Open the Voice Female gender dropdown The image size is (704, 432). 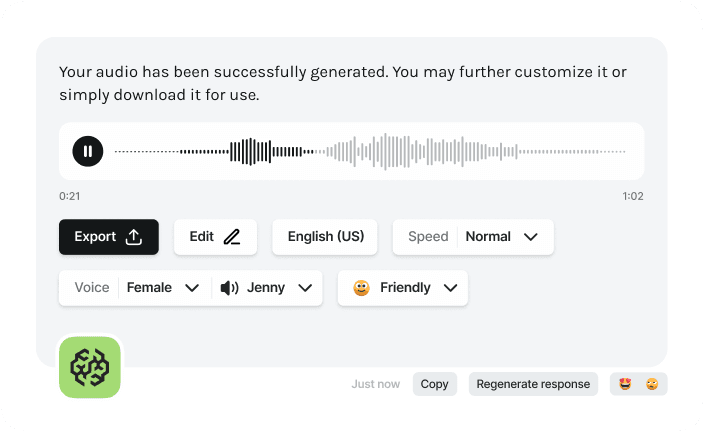click(x=192, y=288)
